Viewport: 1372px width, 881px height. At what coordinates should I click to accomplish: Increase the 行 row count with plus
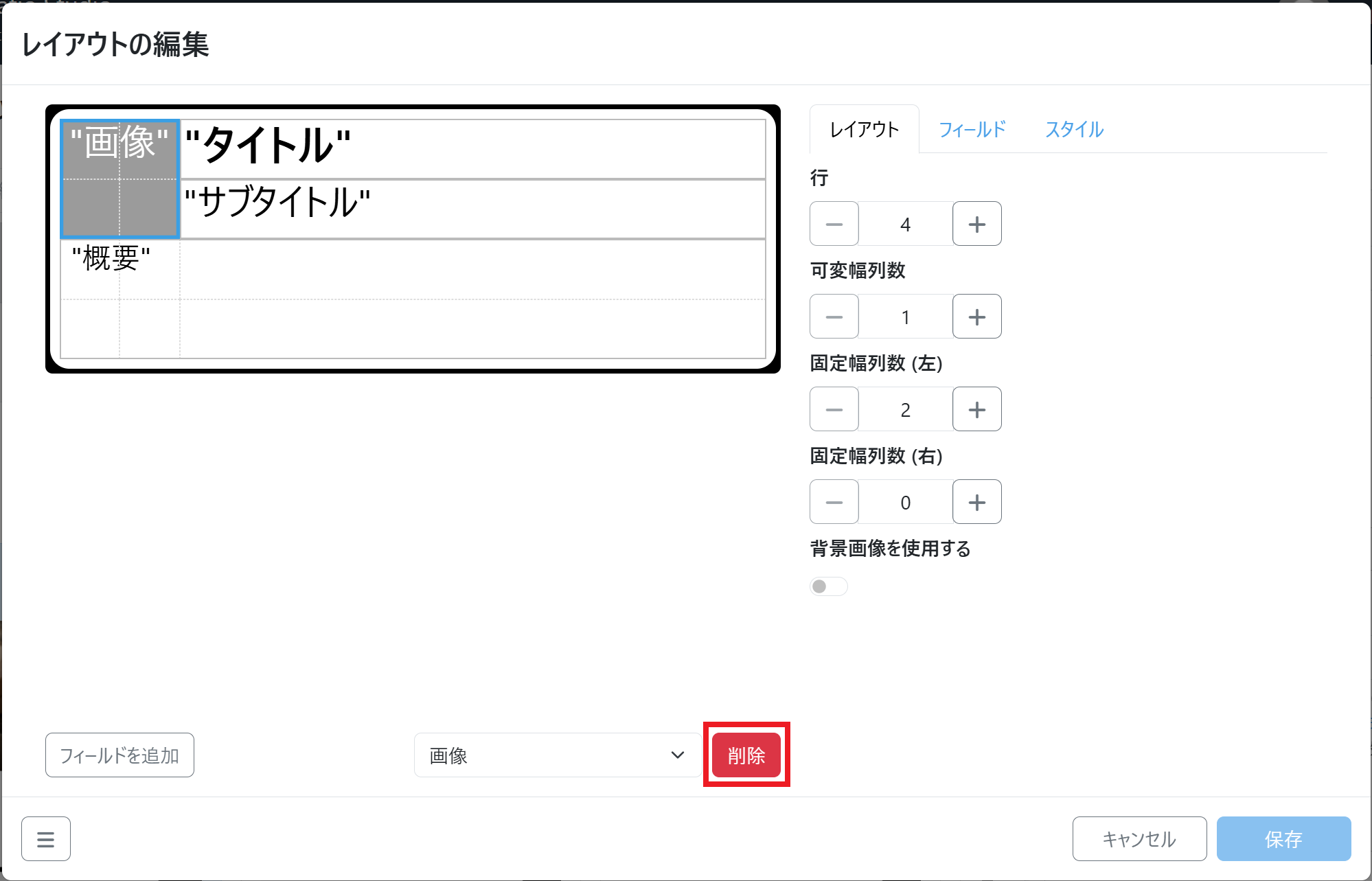[x=976, y=224]
